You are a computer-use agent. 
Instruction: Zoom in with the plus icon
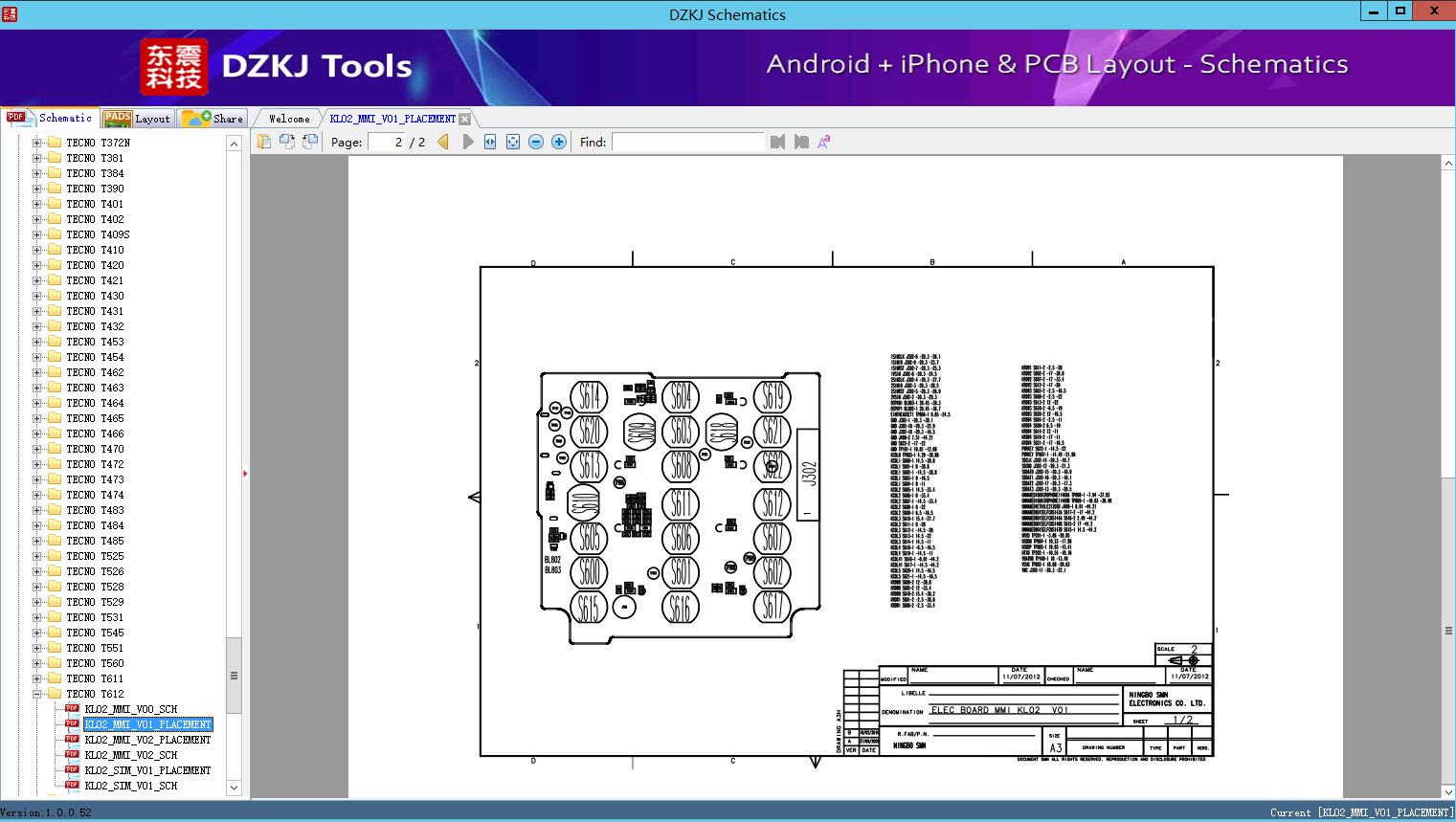click(559, 142)
